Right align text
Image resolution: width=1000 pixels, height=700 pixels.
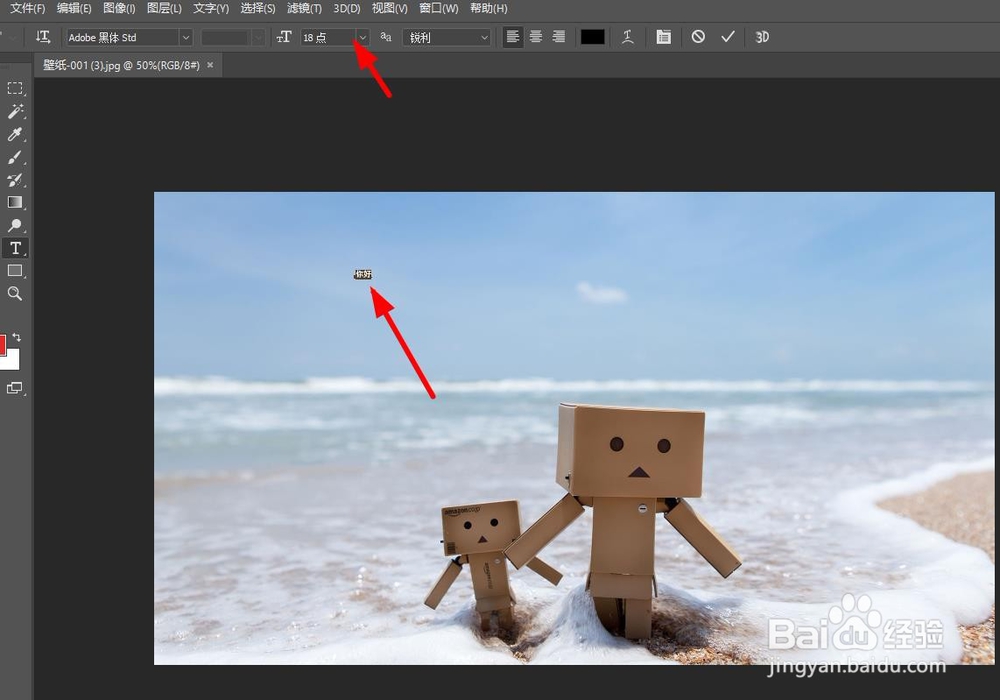(559, 37)
